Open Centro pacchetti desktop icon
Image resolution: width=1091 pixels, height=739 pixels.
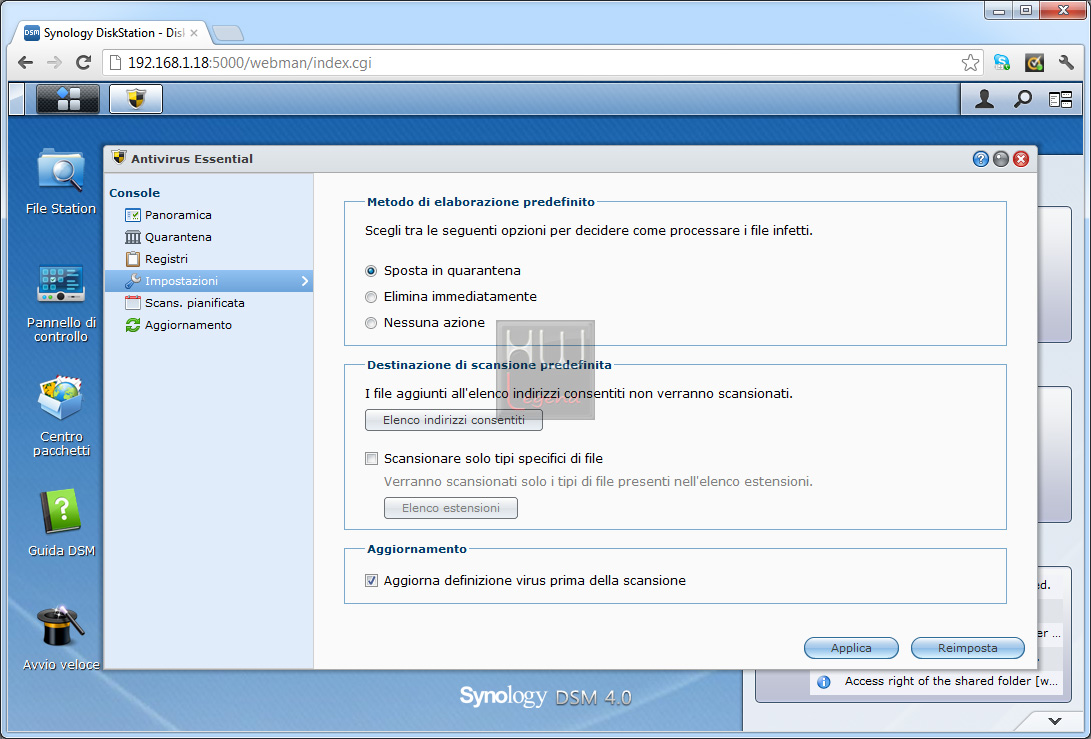click(x=61, y=416)
